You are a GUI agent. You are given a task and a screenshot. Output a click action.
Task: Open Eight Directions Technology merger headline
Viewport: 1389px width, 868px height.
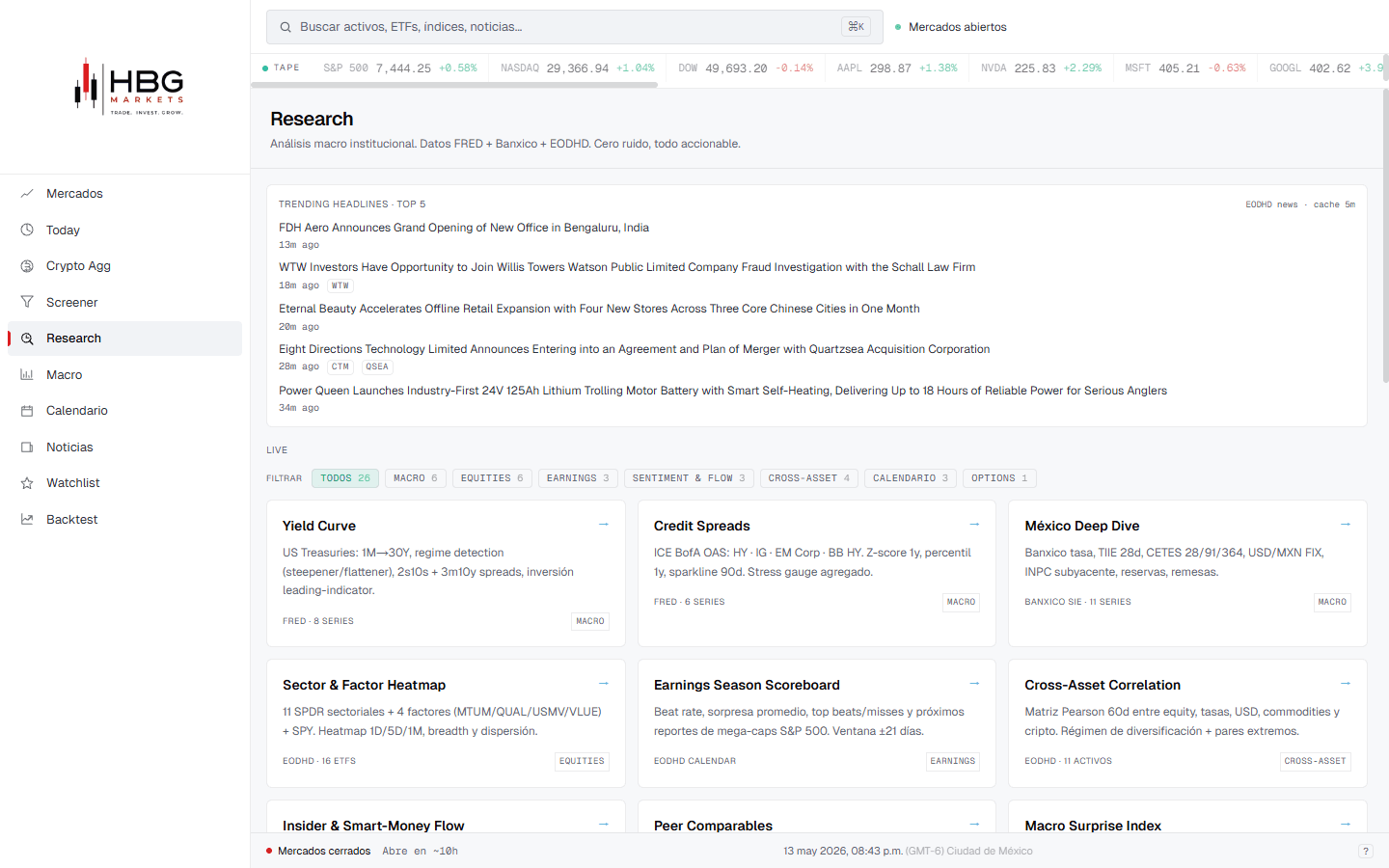click(635, 349)
